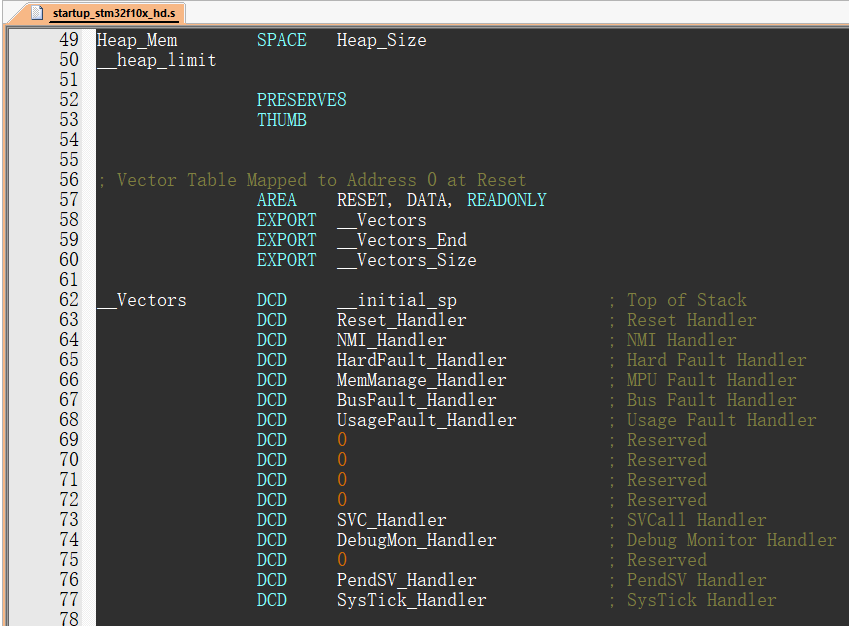Click the PendSV_Handler entry
Screen dimensions: 849x626
(405, 579)
